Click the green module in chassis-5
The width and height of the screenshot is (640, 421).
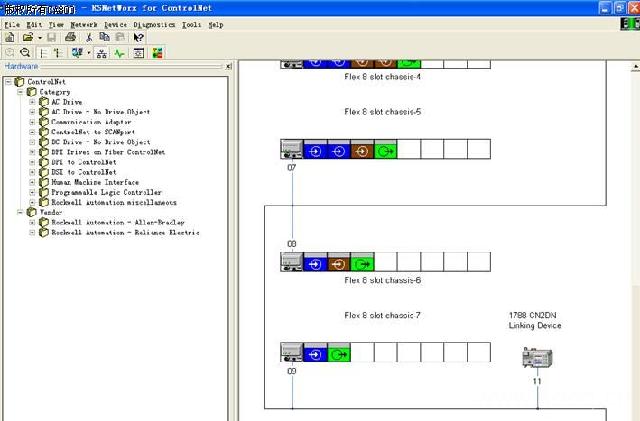coord(385,150)
